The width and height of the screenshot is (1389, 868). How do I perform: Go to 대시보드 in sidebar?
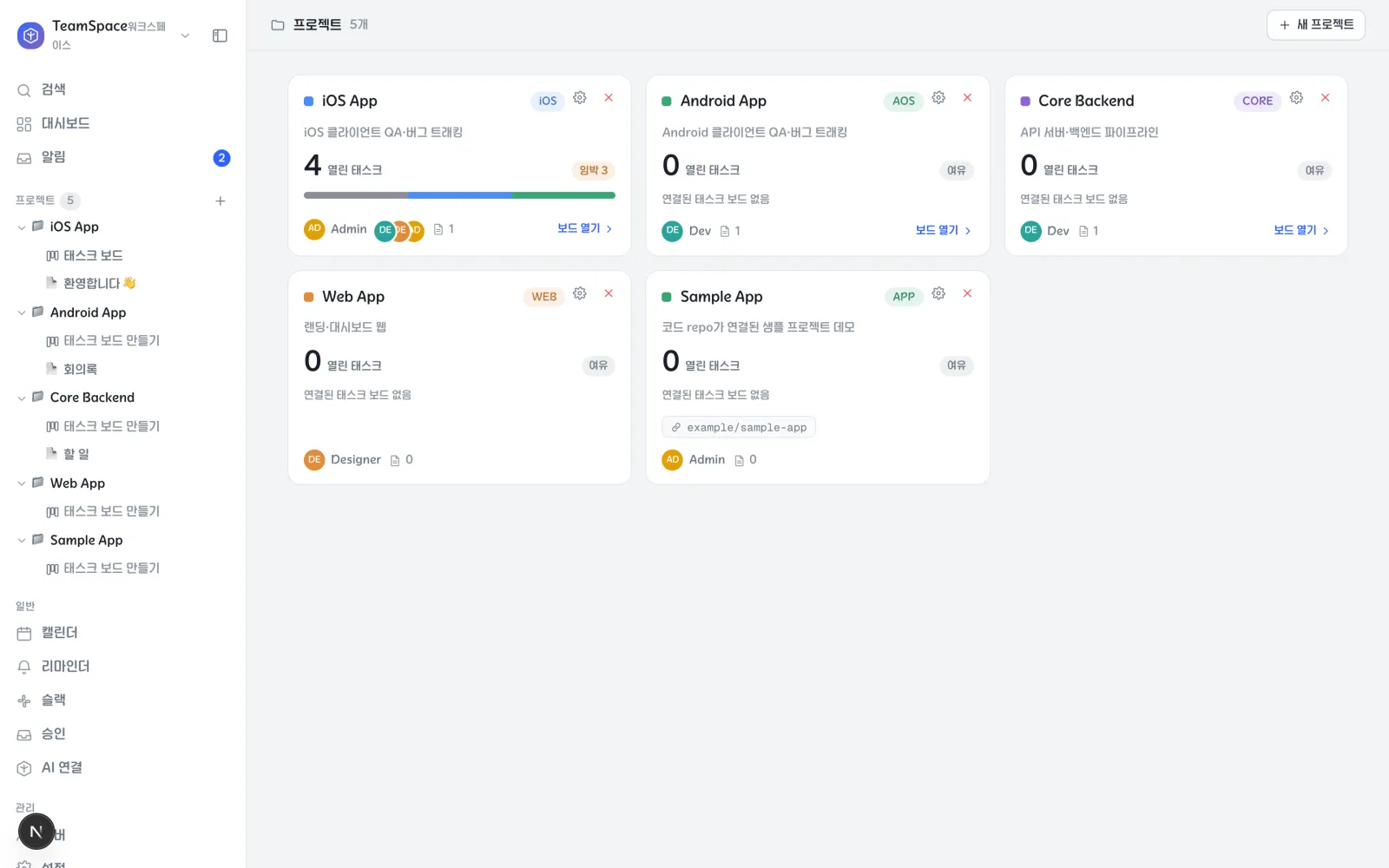pyautogui.click(x=122, y=123)
